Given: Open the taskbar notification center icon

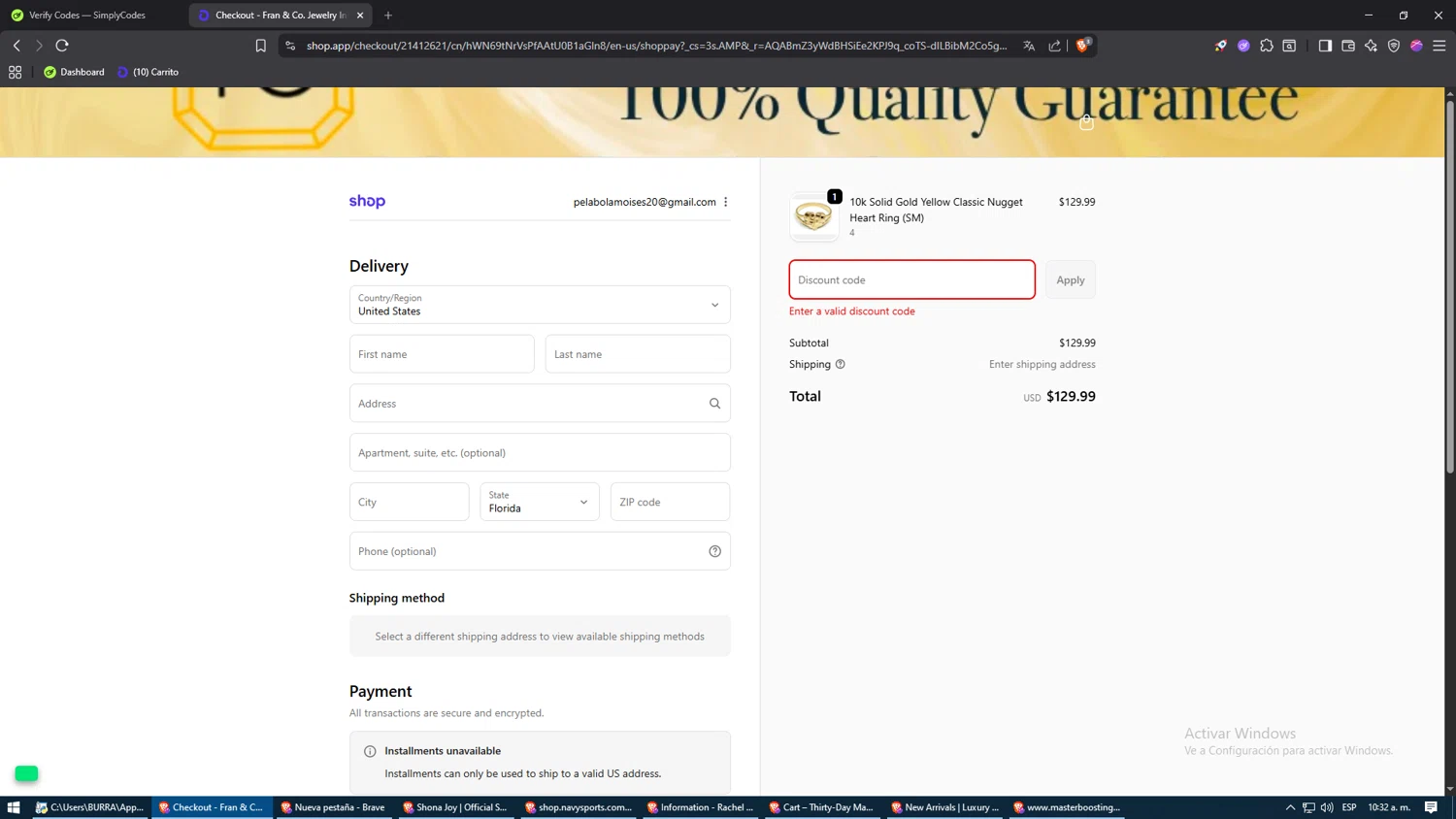Looking at the screenshot, I should [x=1431, y=807].
